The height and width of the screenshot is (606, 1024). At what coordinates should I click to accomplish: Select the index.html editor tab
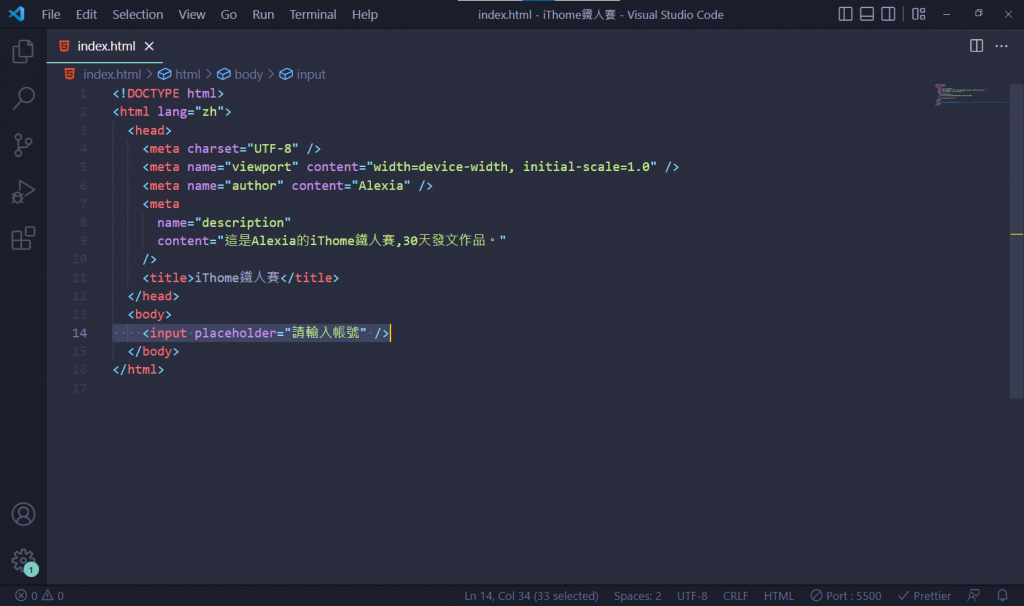[x=104, y=46]
